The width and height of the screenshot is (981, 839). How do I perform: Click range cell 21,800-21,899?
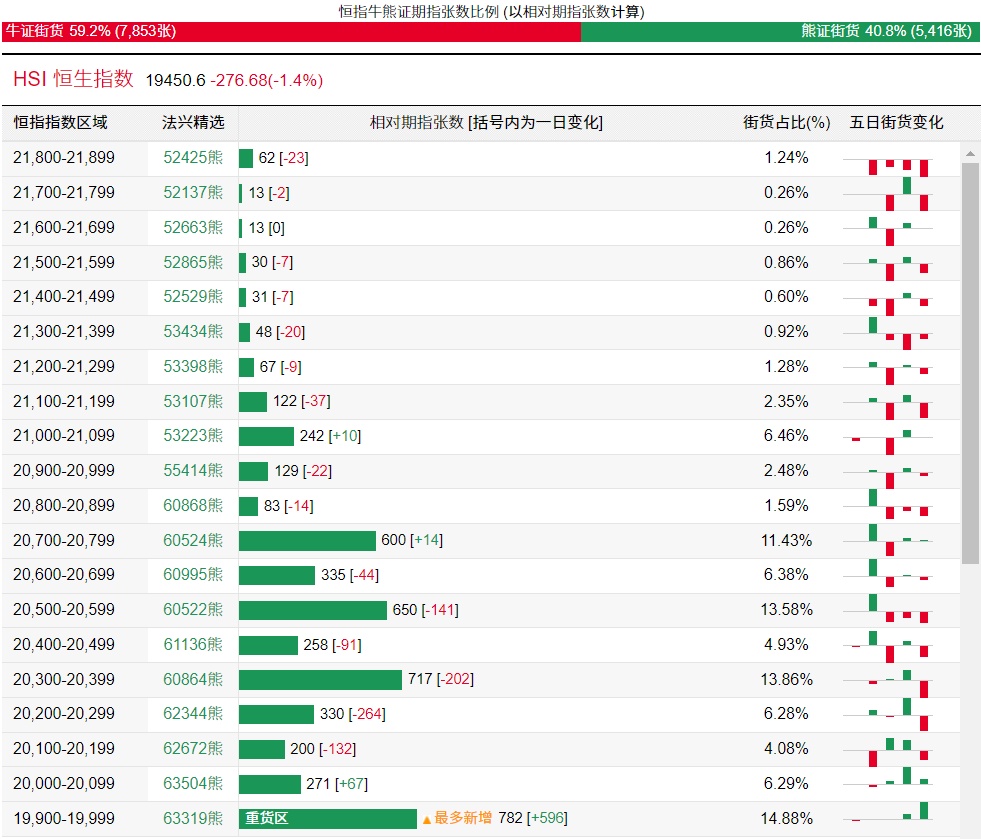coord(64,158)
